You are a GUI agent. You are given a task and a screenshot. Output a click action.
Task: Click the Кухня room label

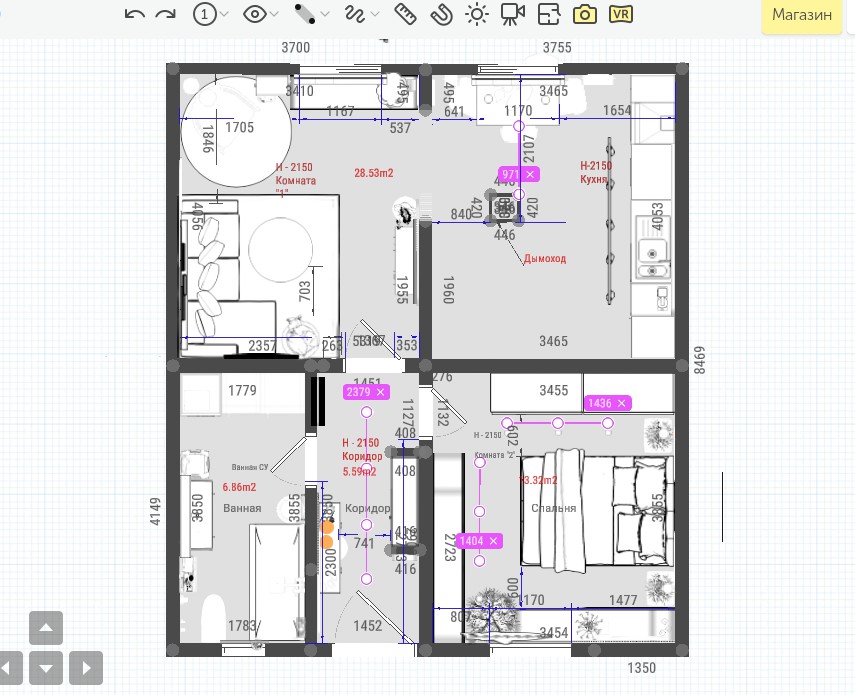tap(593, 179)
